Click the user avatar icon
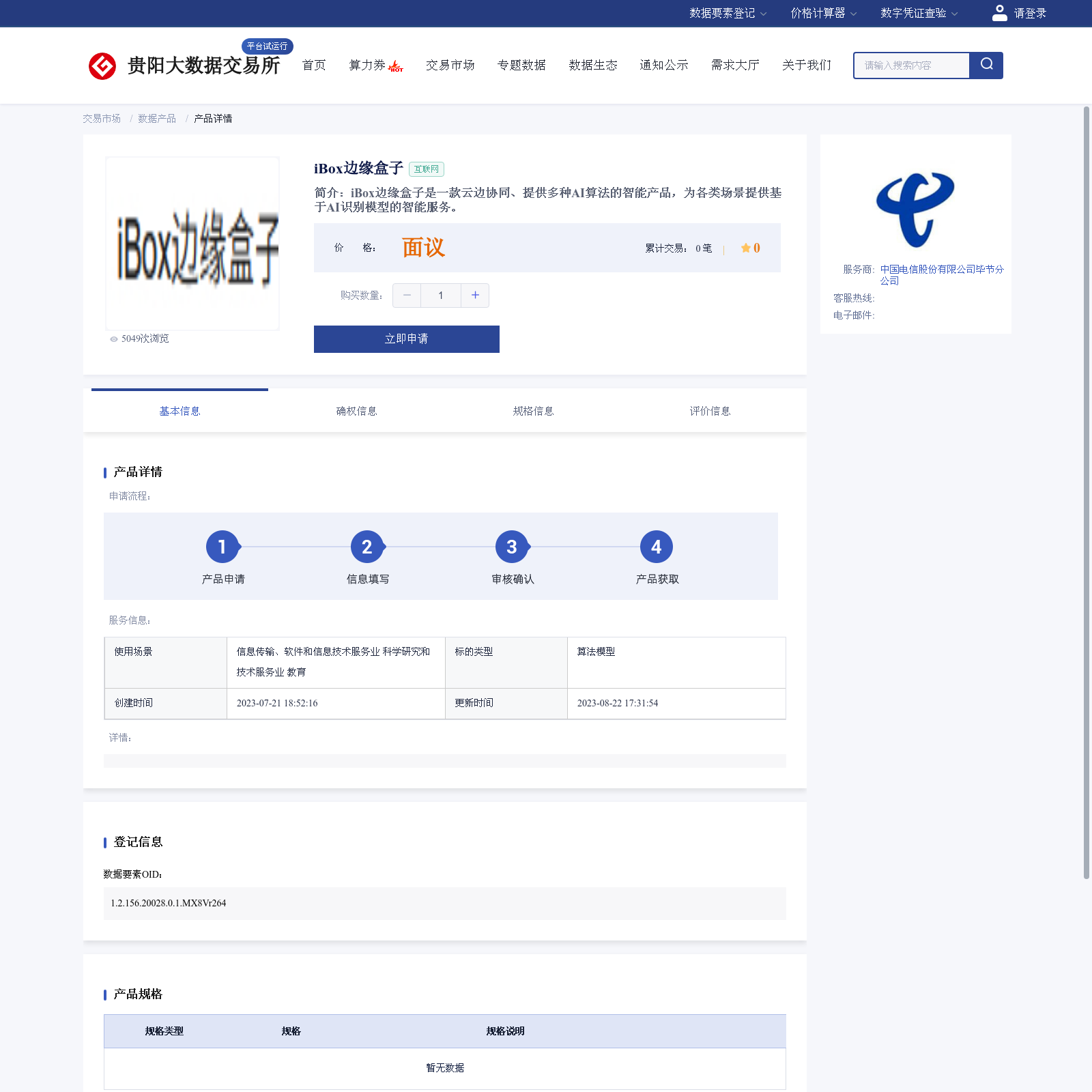 (x=999, y=13)
